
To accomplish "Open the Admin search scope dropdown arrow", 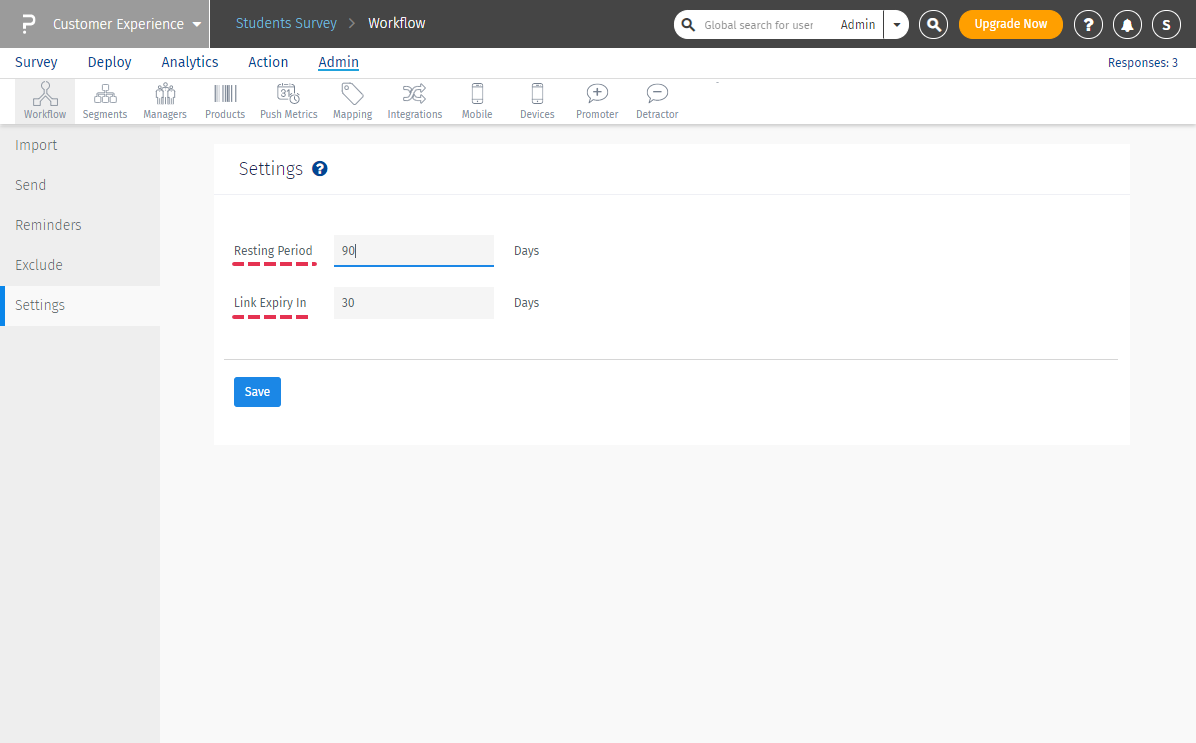I will [896, 25].
